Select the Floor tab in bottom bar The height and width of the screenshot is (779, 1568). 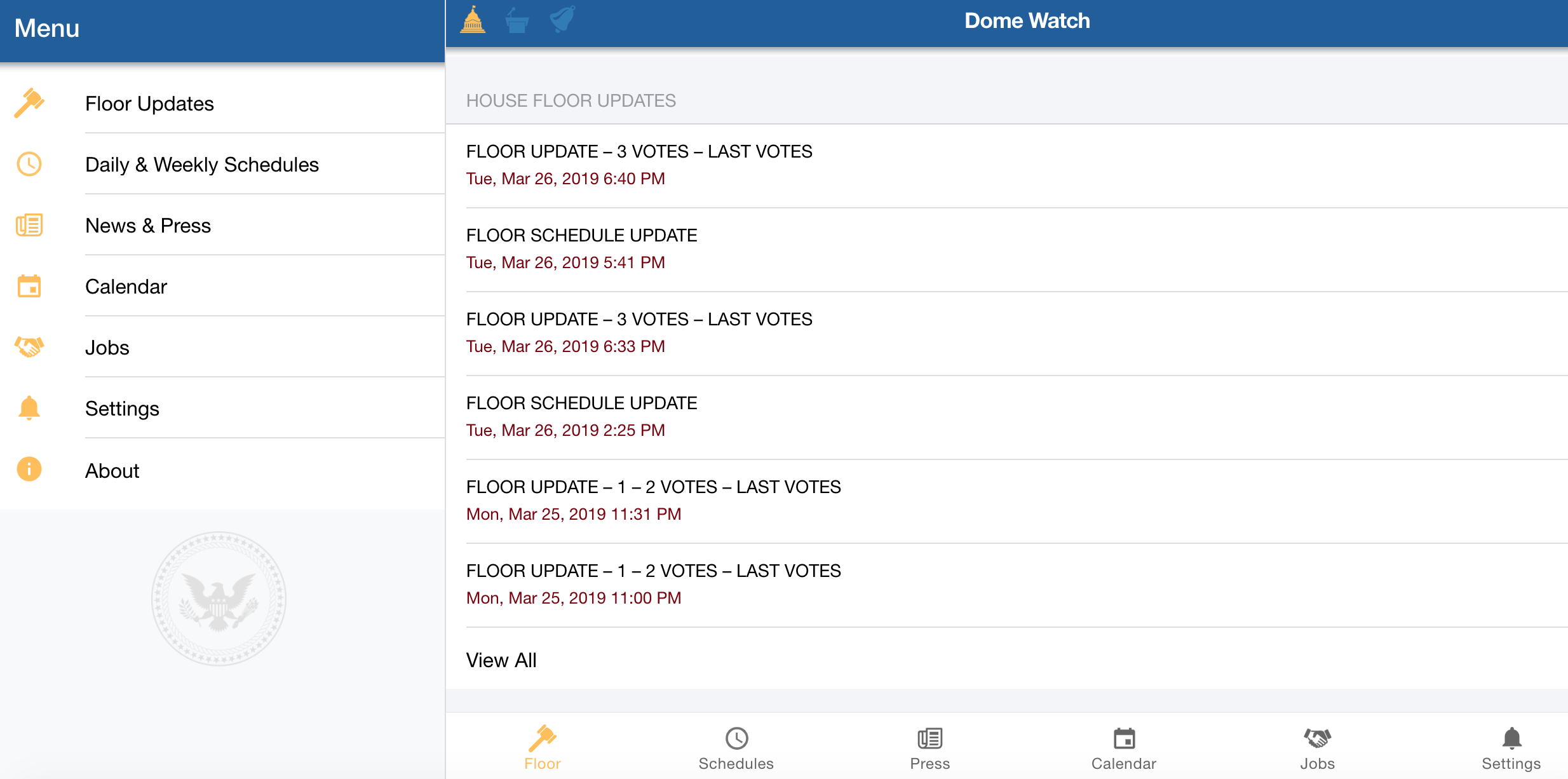(x=542, y=748)
